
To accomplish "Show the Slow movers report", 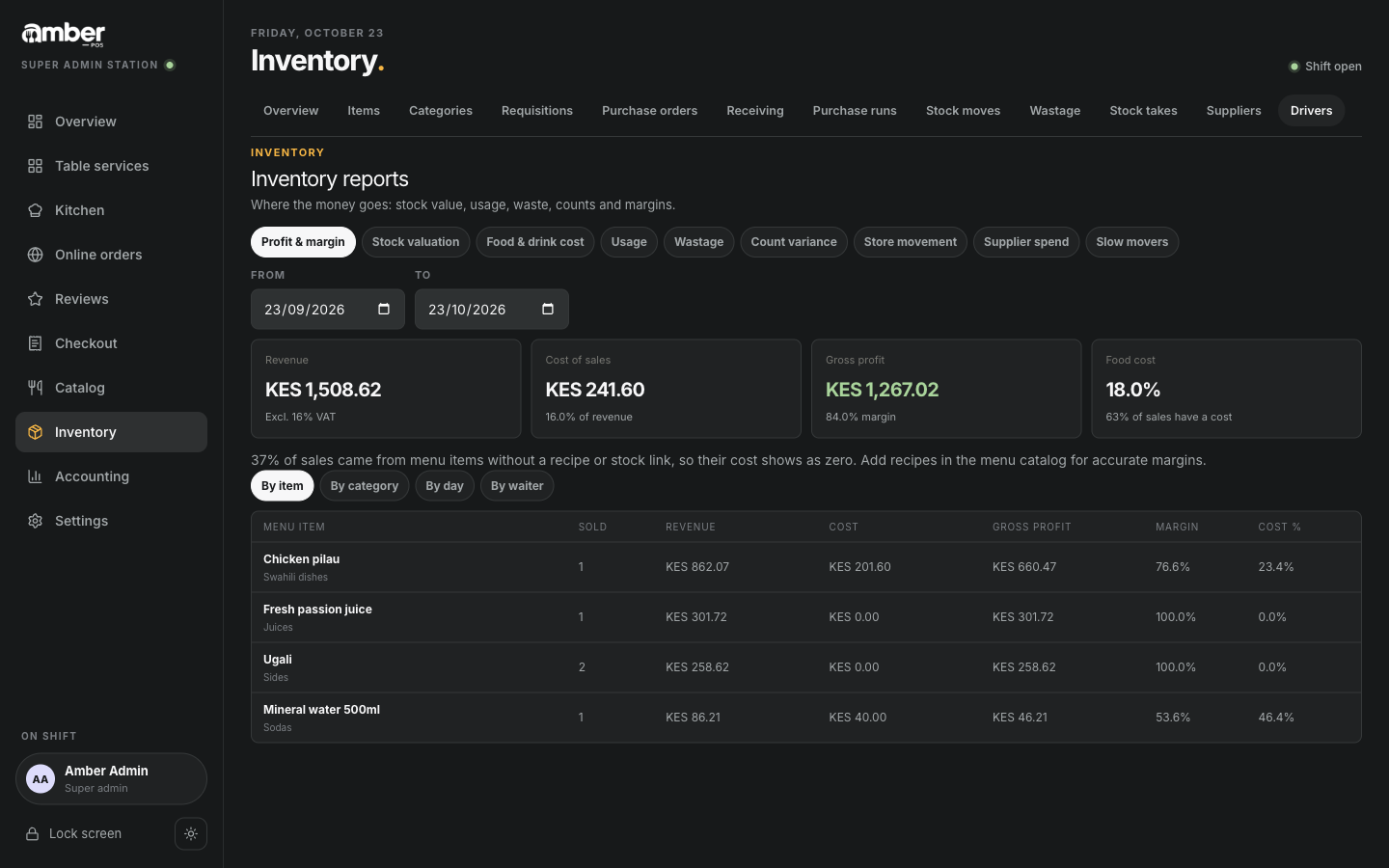I will (x=1131, y=242).
